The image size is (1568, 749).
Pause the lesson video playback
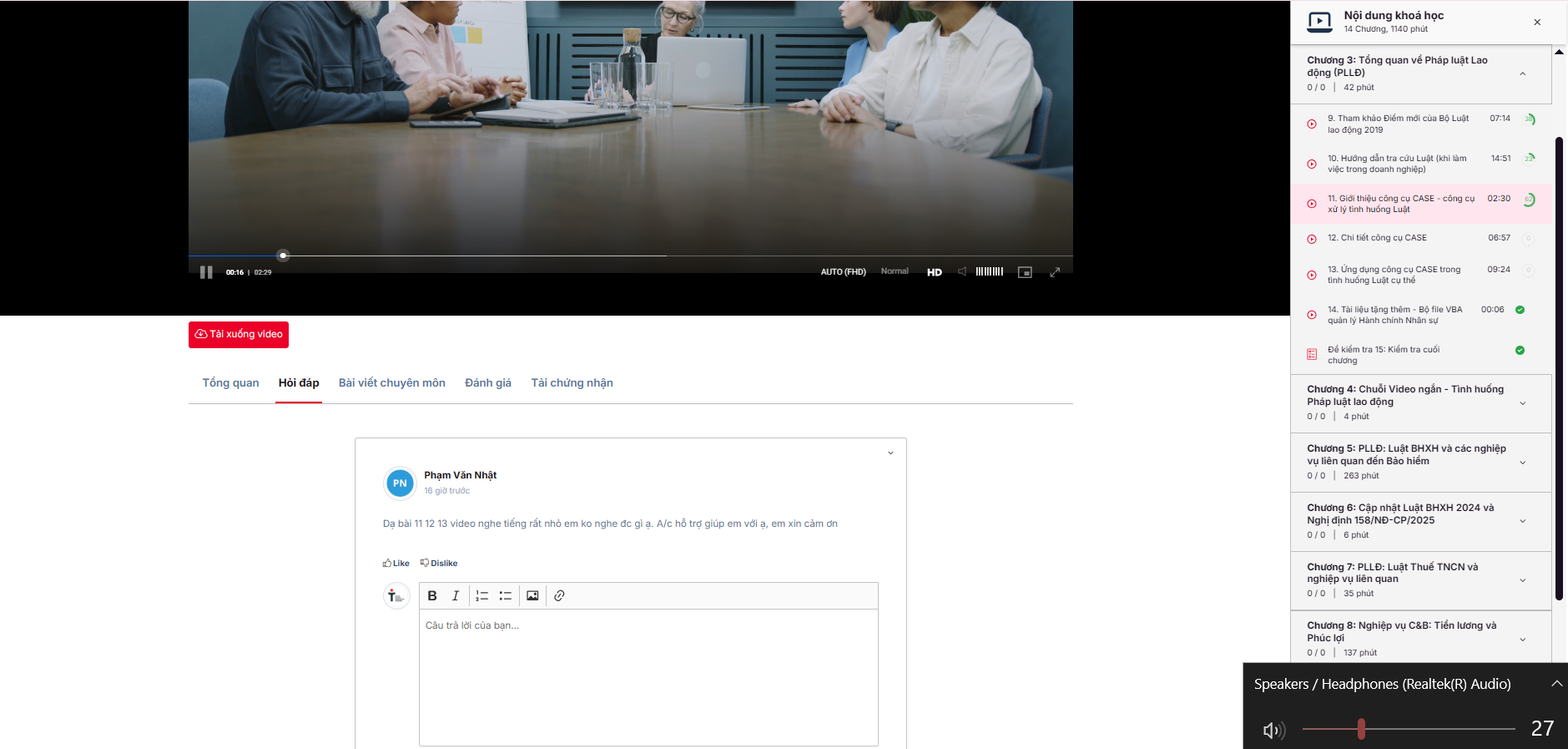(x=206, y=272)
